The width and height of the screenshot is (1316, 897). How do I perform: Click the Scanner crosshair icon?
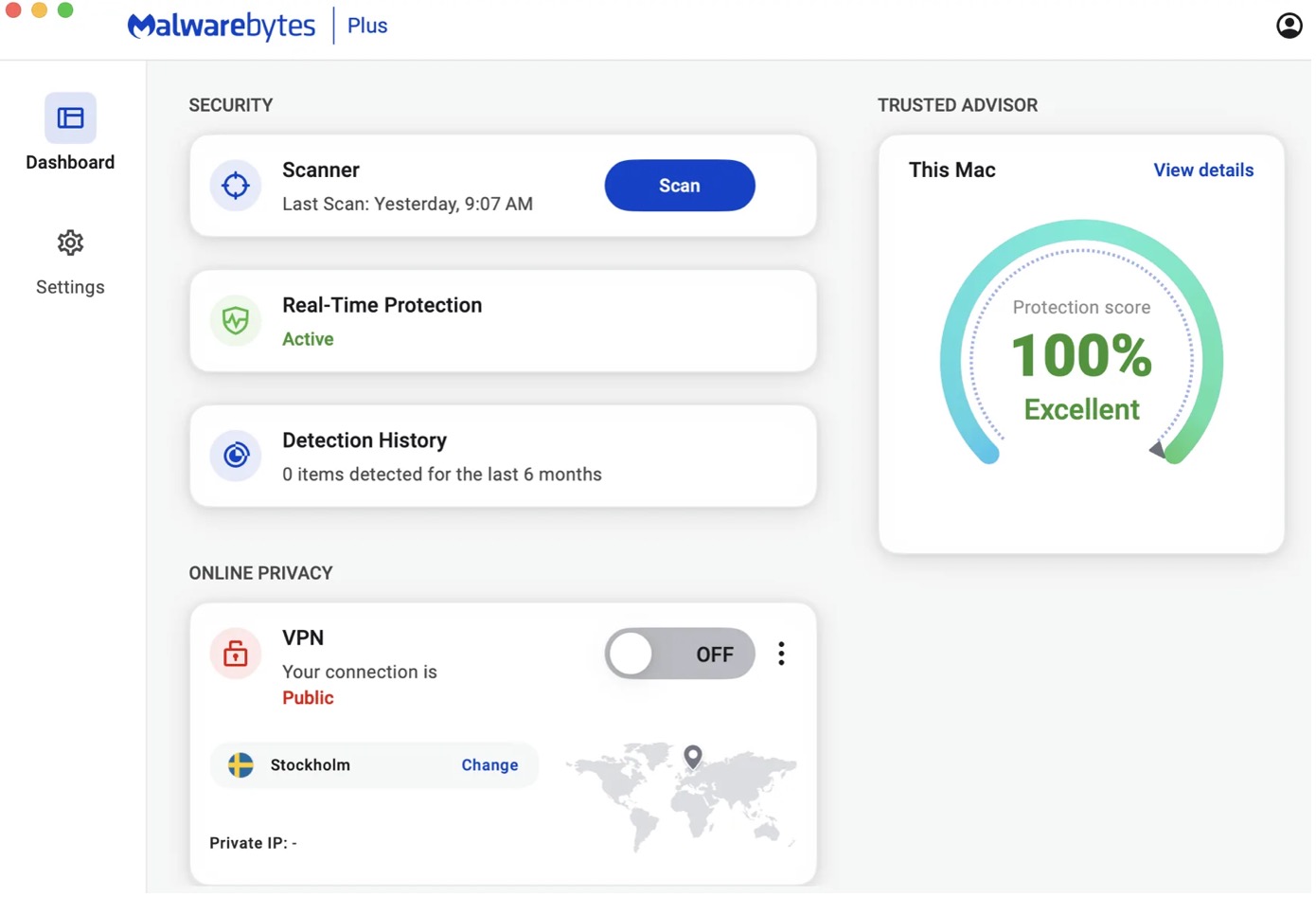click(x=236, y=186)
